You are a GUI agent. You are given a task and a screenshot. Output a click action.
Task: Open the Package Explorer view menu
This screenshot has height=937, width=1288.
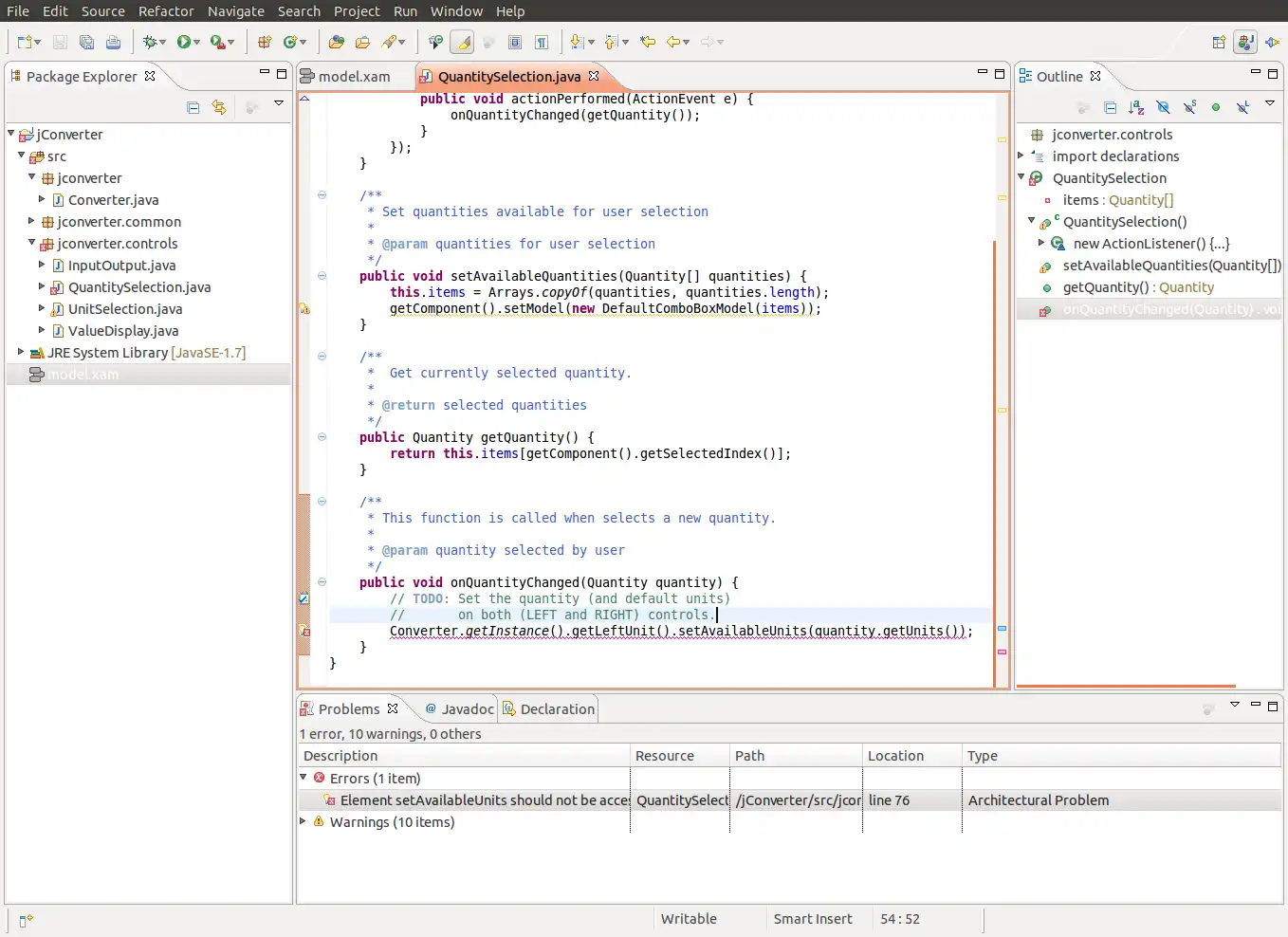pos(279,103)
